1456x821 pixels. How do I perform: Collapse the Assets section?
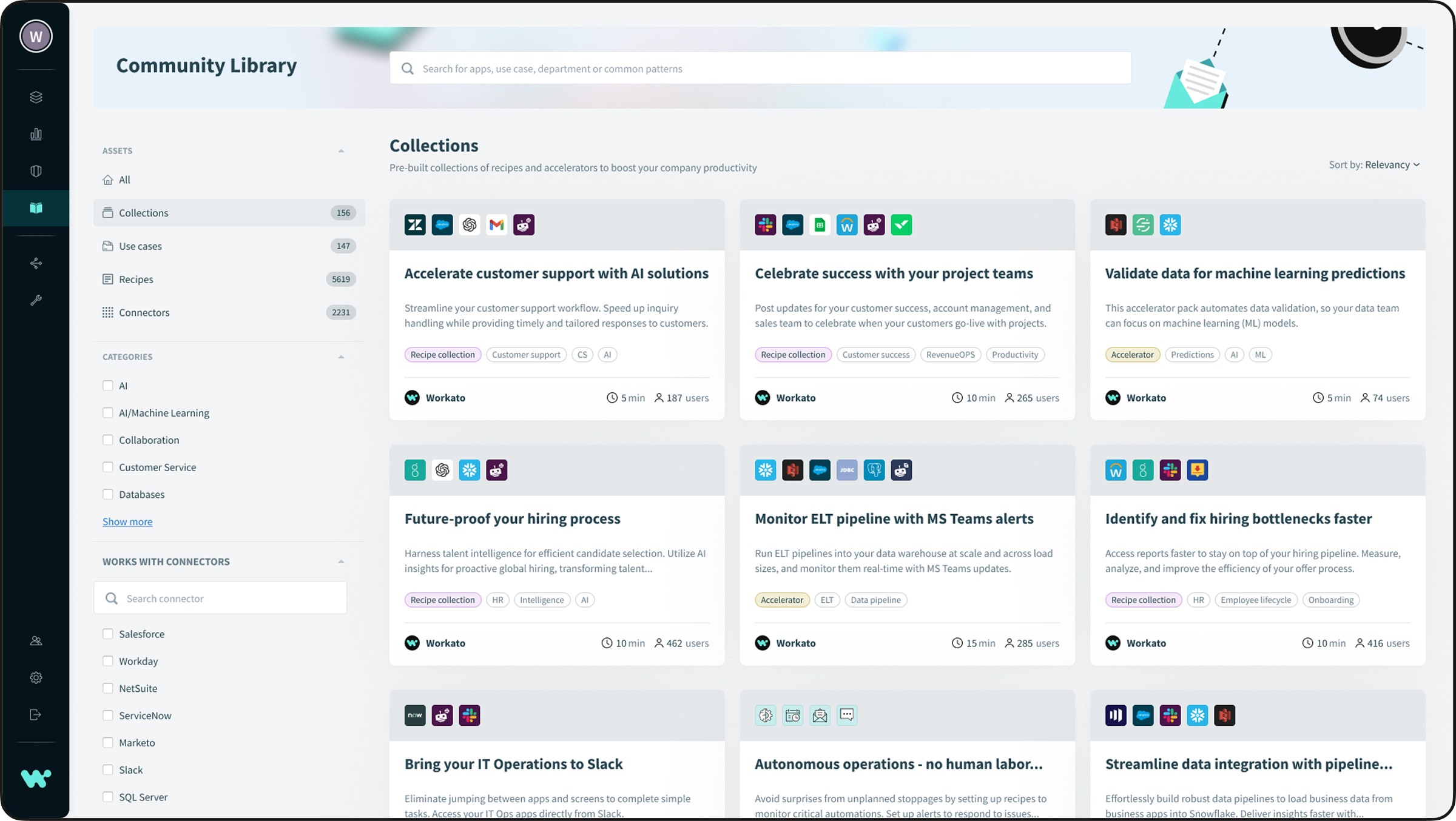pos(341,150)
